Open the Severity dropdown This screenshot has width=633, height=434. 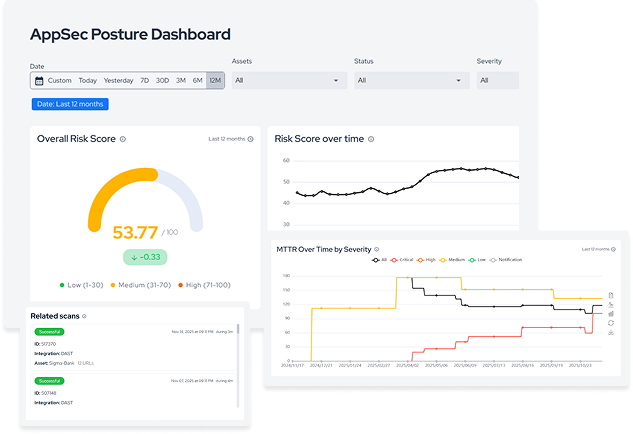click(498, 80)
